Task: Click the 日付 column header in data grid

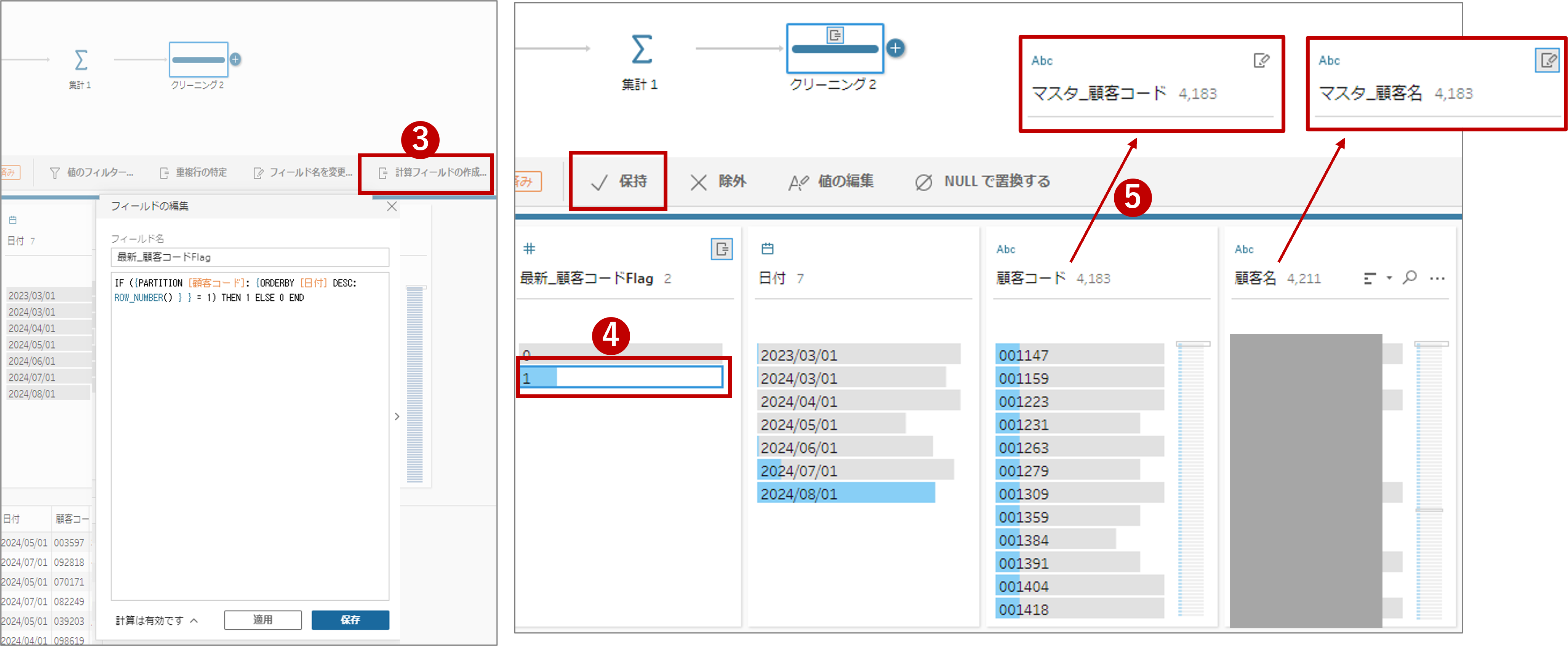Action: pyautogui.click(x=26, y=519)
